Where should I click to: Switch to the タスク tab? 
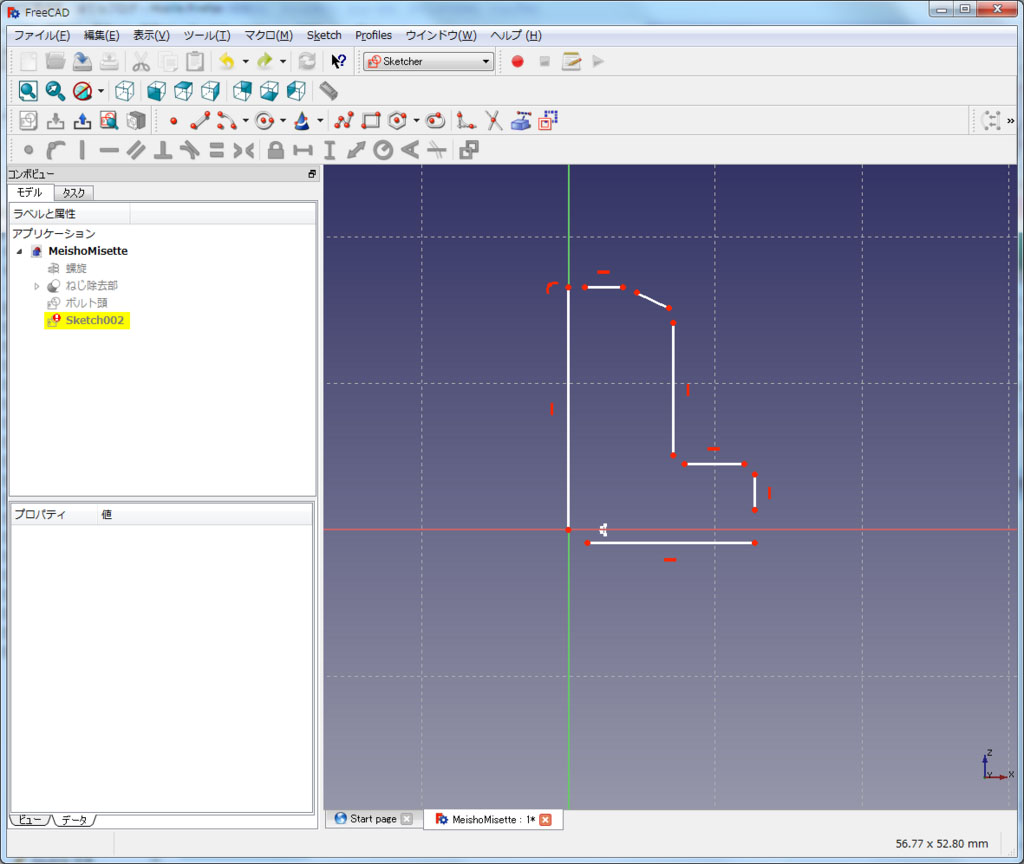pyautogui.click(x=74, y=193)
